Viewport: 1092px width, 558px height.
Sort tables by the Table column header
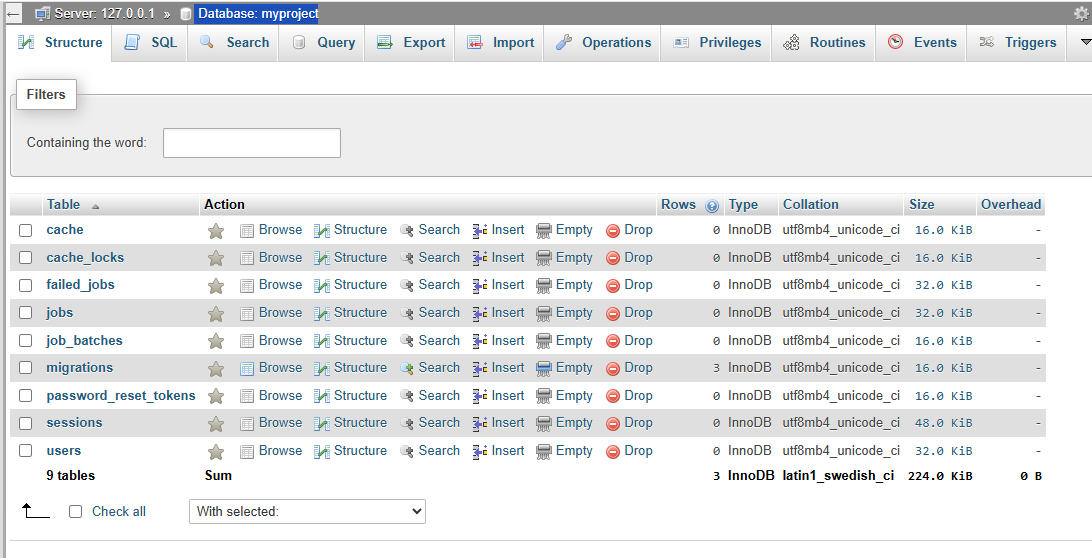pos(63,204)
